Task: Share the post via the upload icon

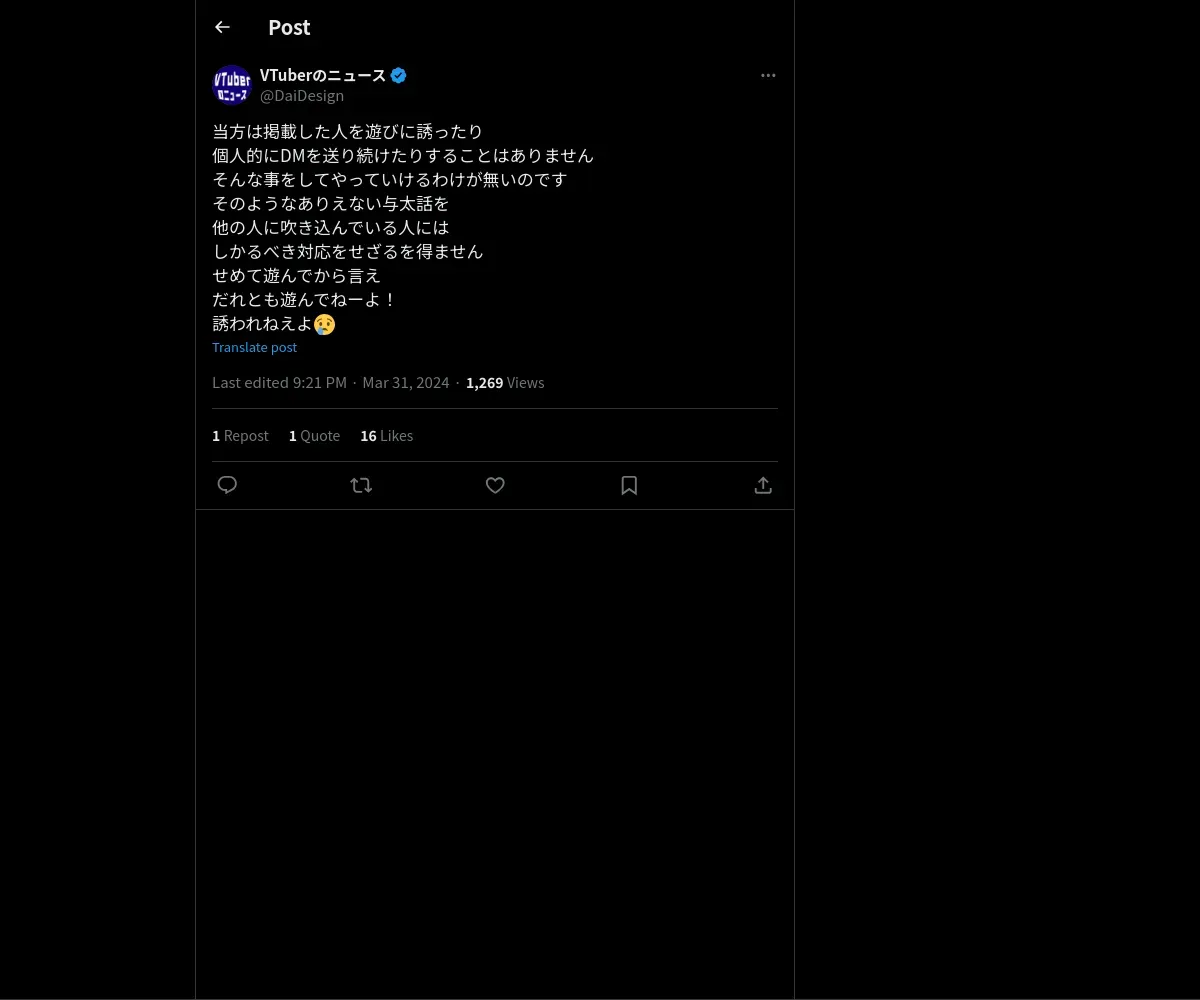Action: coord(763,485)
